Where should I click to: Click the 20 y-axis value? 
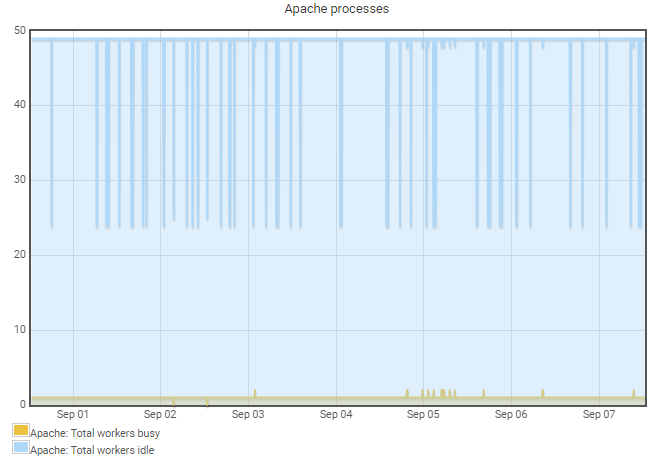tap(20, 255)
